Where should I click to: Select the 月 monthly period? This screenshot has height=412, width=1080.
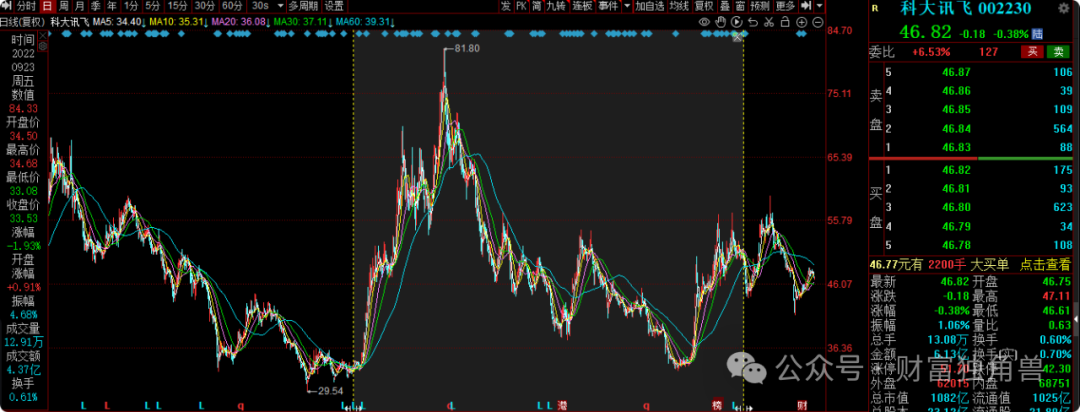pyautogui.click(x=80, y=6)
